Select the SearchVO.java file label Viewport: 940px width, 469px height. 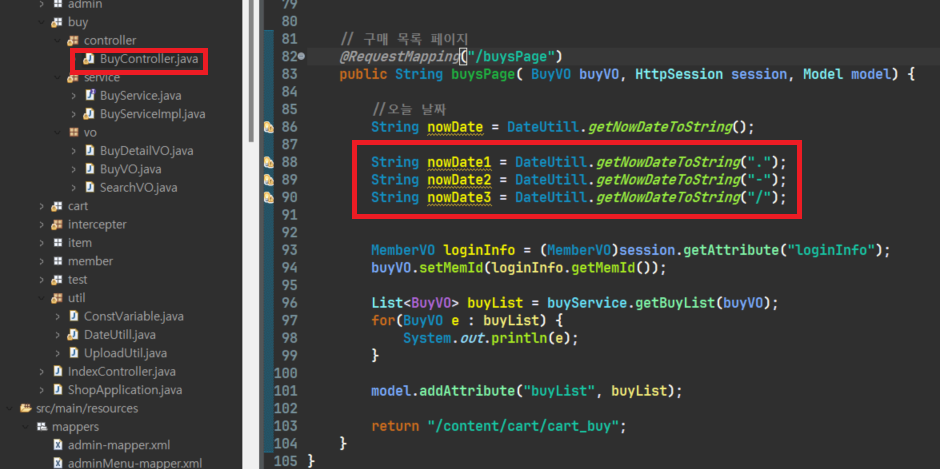[138, 188]
